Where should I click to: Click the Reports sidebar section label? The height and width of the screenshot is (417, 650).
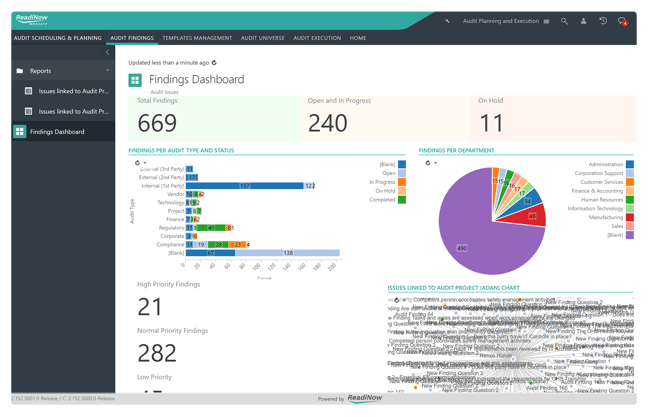pyautogui.click(x=40, y=71)
